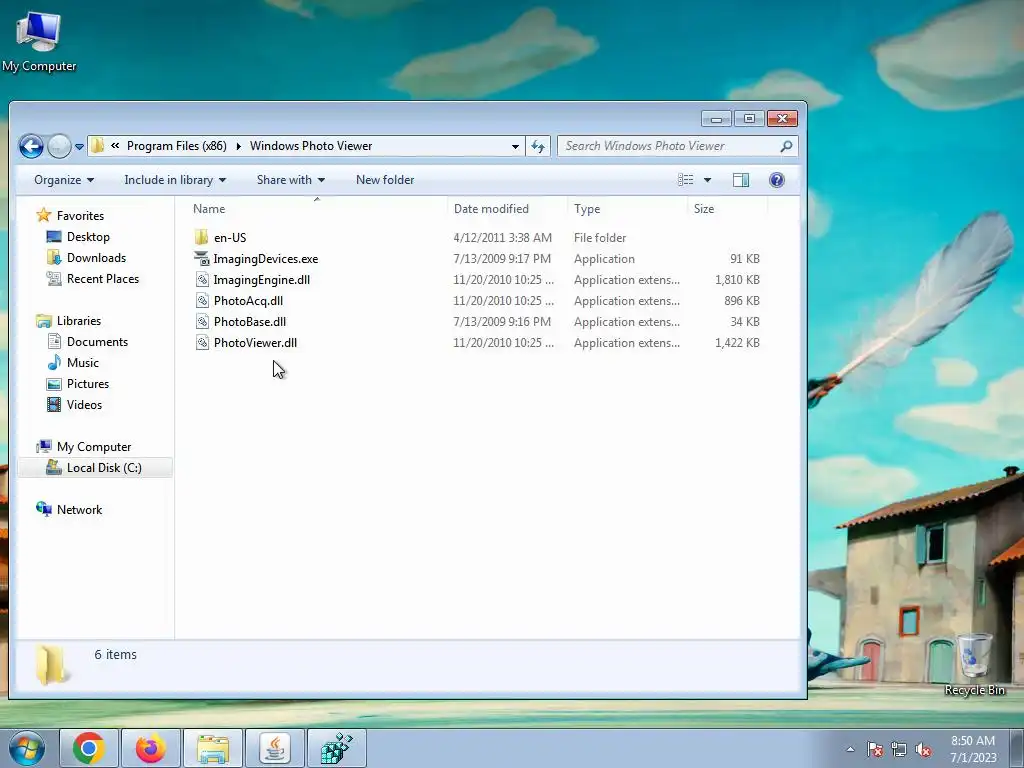Create a New folder
Image resolution: width=1024 pixels, height=768 pixels.
coord(385,180)
